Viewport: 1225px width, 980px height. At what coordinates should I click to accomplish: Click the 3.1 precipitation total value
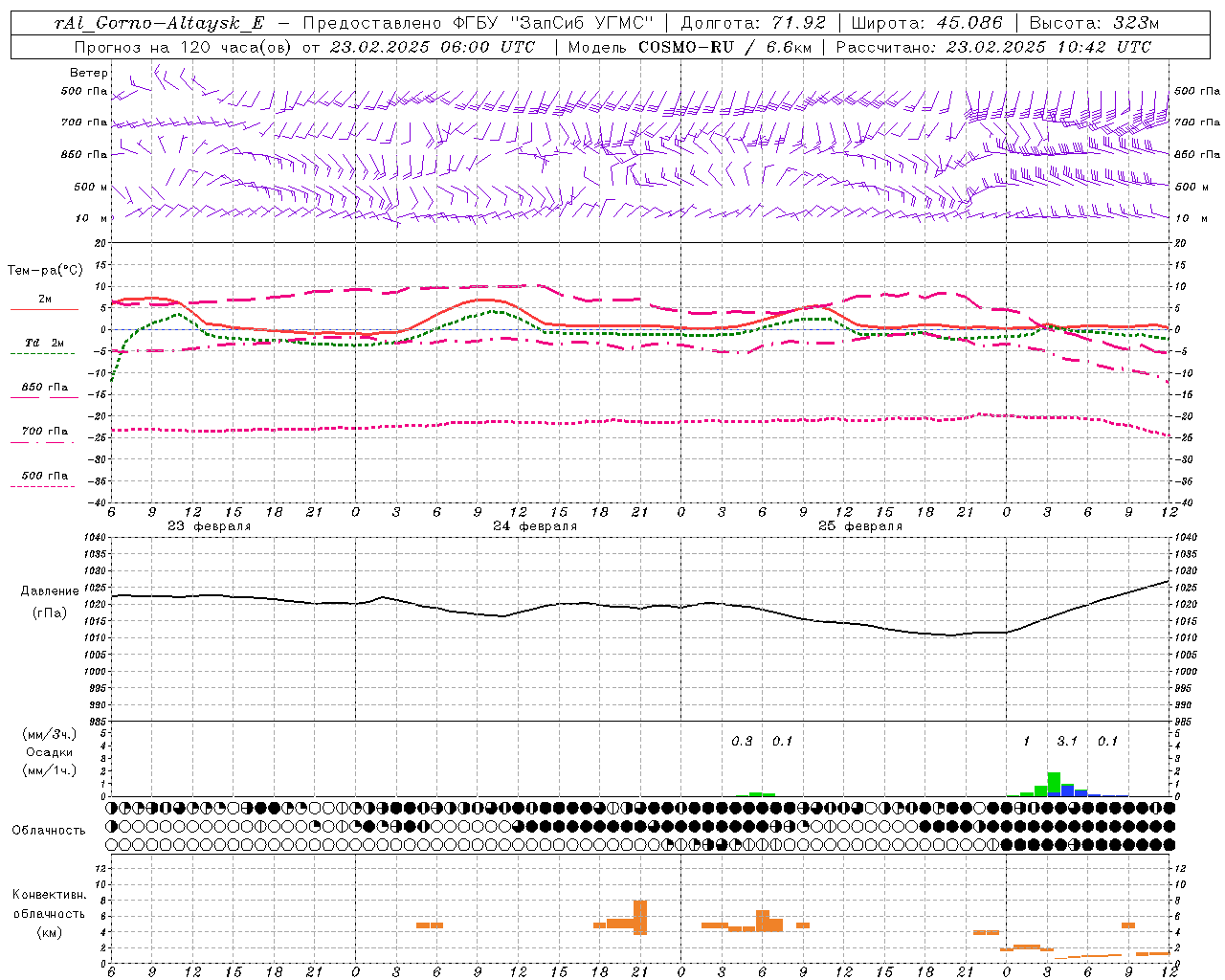point(1067,741)
